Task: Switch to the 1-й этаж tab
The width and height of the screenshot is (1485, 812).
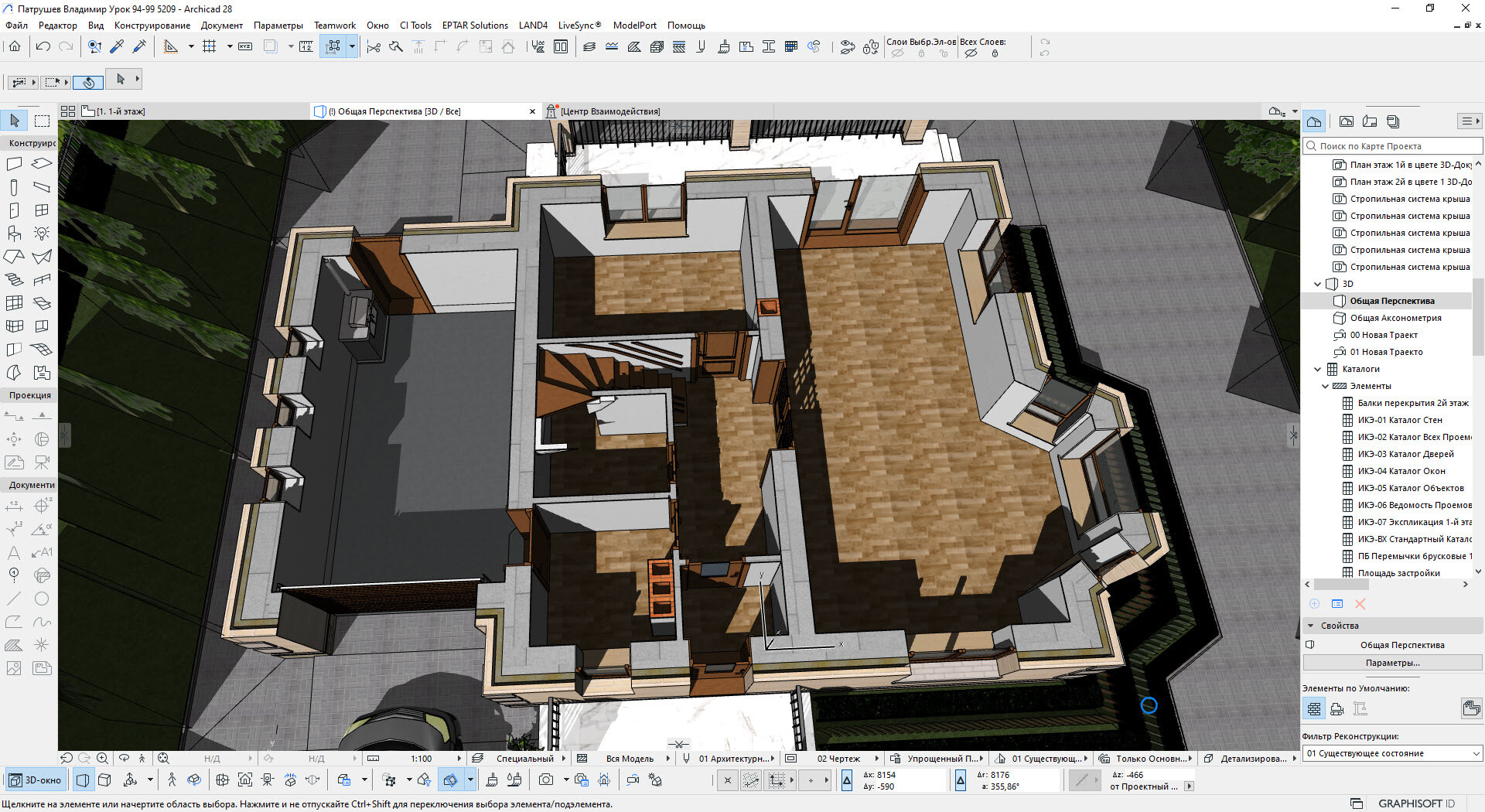Action: pos(120,111)
